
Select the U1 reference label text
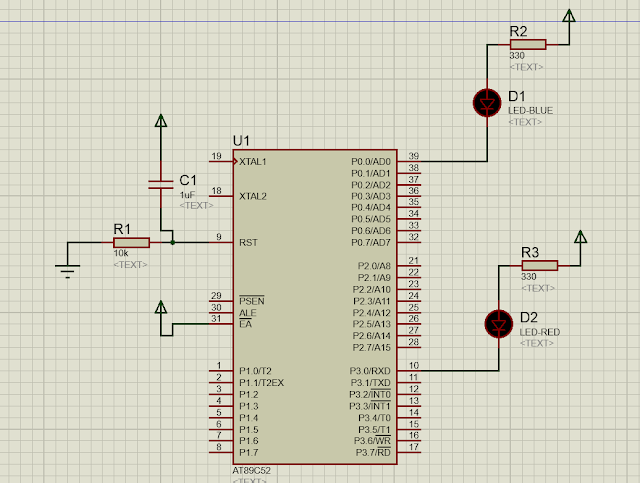(241, 141)
